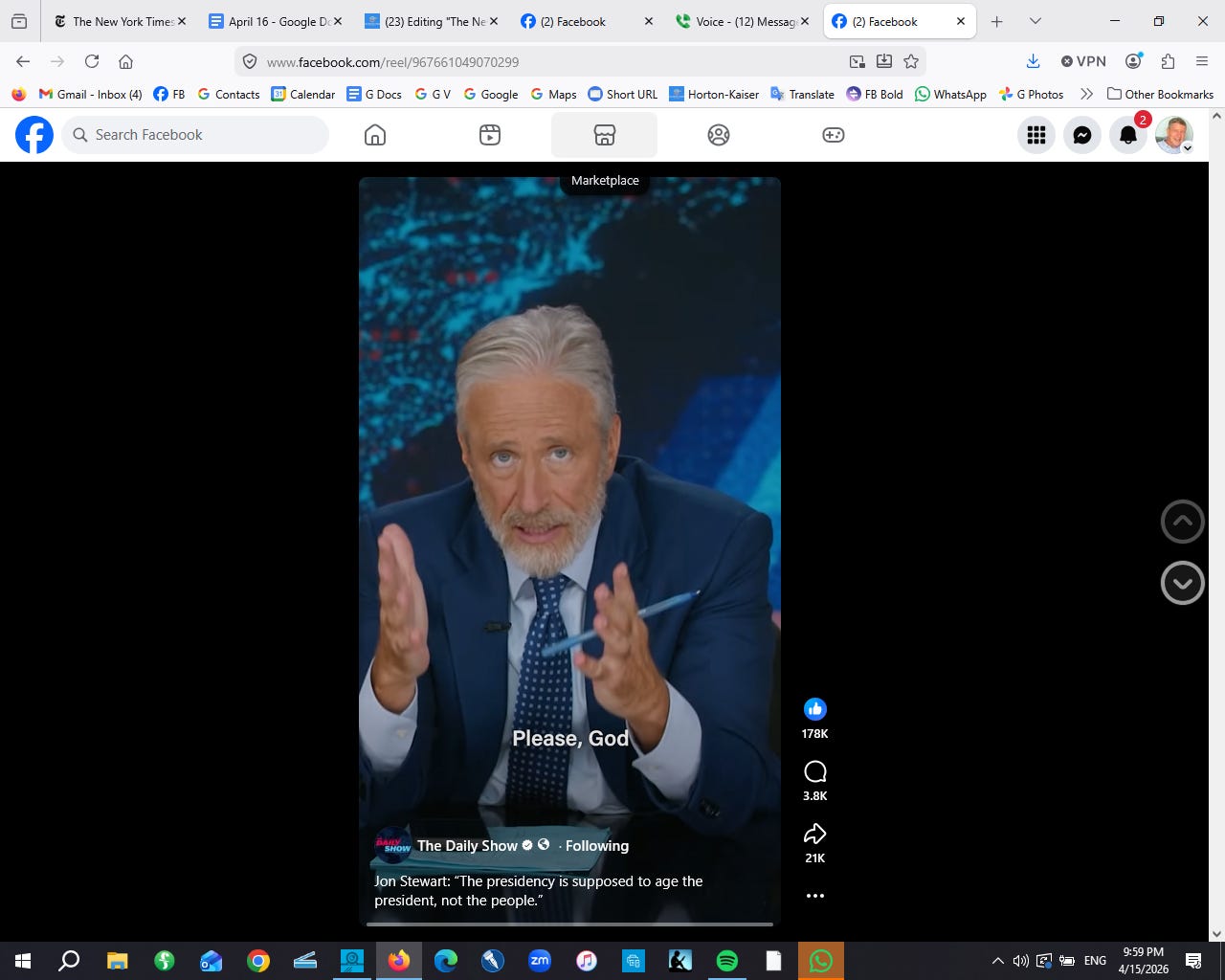This screenshot has width=1225, height=980.
Task: Open the Contacts bookmark
Action: tap(228, 94)
